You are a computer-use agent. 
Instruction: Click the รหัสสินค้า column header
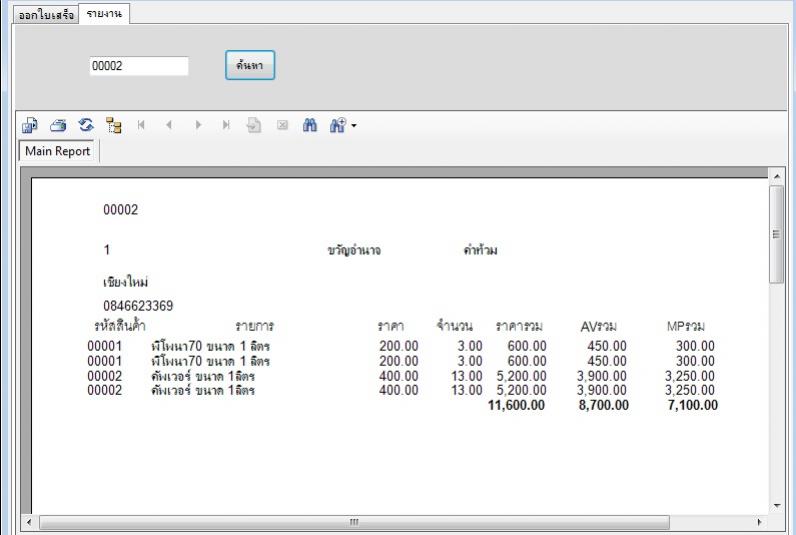pos(120,325)
